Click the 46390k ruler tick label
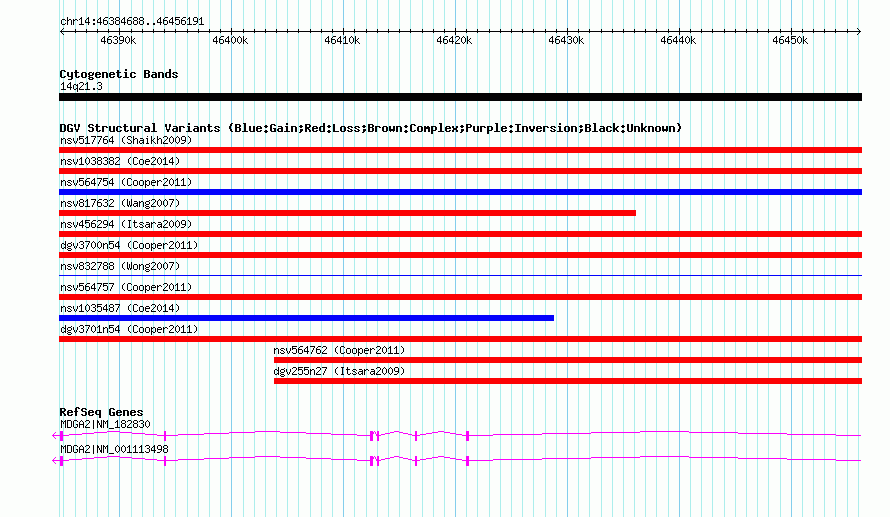Viewport: 890px width, 517px height. point(118,40)
